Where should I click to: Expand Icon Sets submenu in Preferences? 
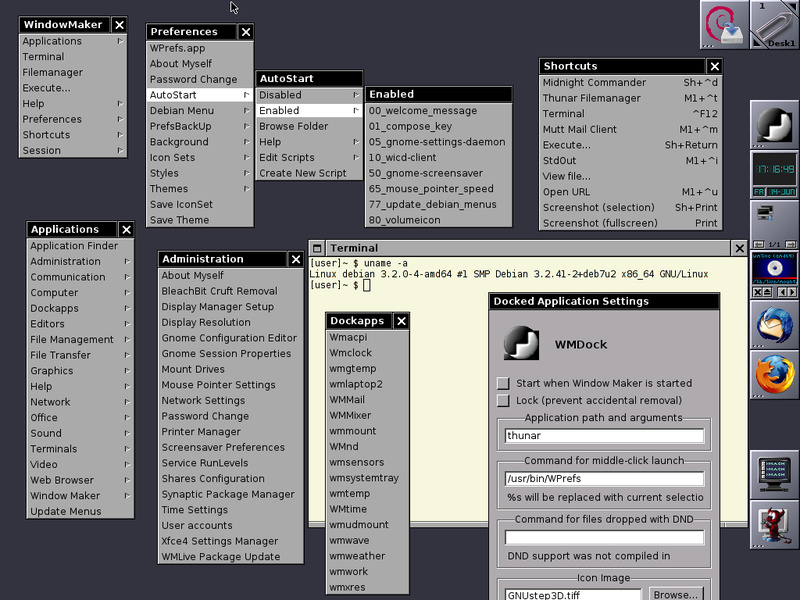coord(199,158)
